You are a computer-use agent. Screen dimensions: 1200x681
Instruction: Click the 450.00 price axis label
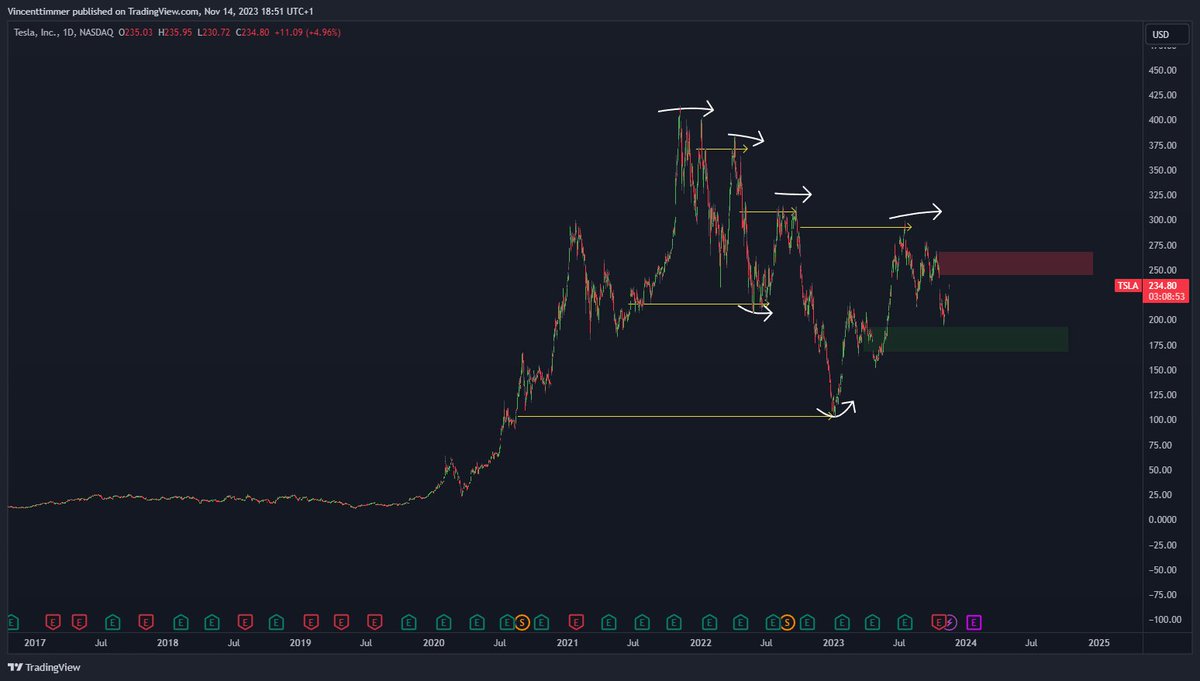tap(1162, 70)
